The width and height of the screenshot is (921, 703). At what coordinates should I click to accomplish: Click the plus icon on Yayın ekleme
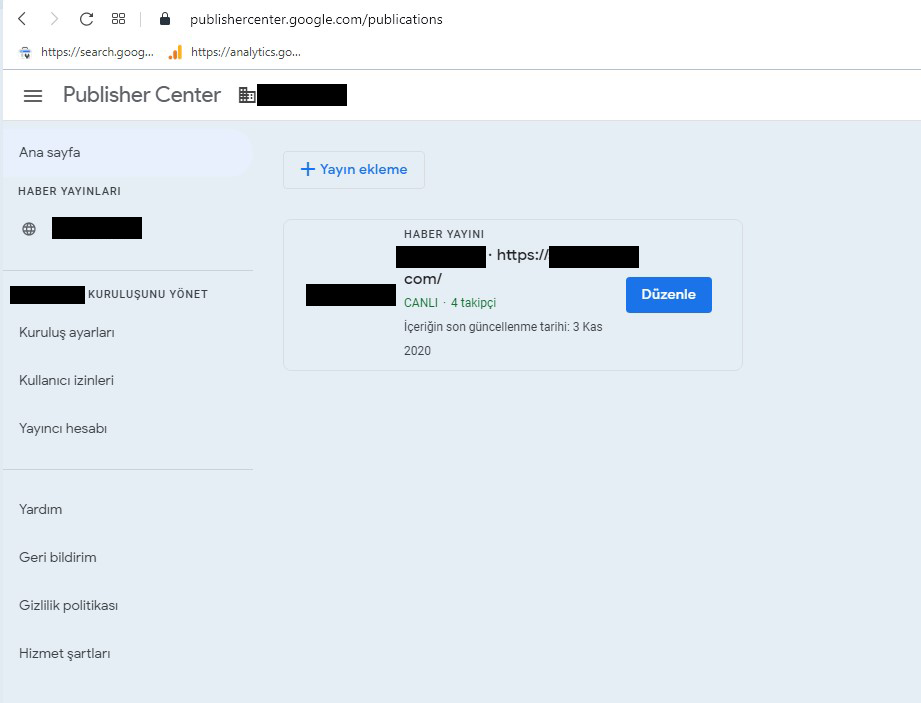coord(308,169)
